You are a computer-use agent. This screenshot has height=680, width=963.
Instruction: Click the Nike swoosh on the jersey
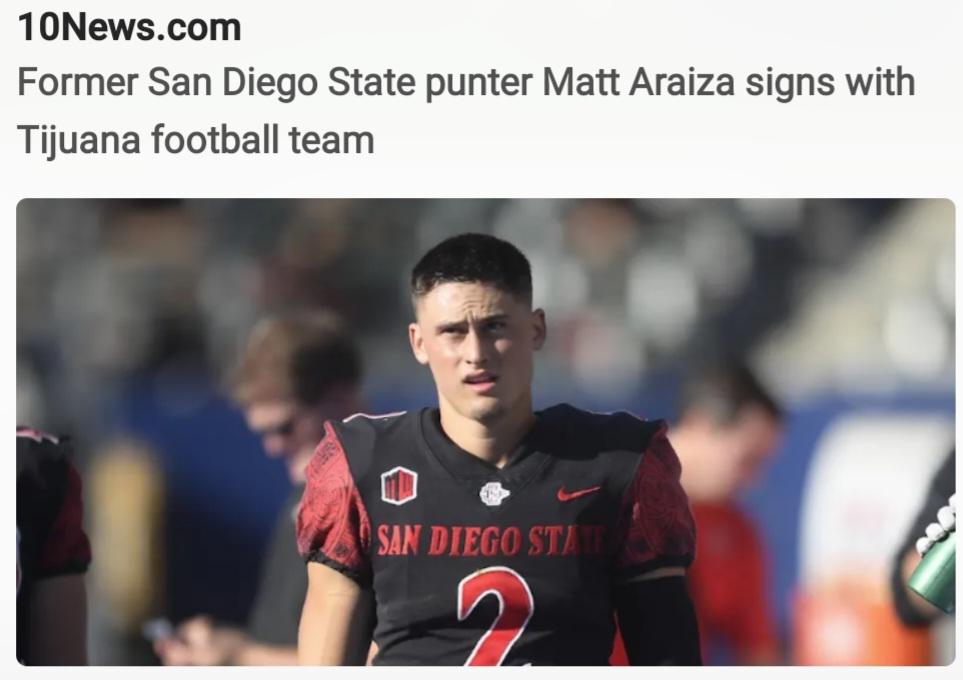[578, 492]
